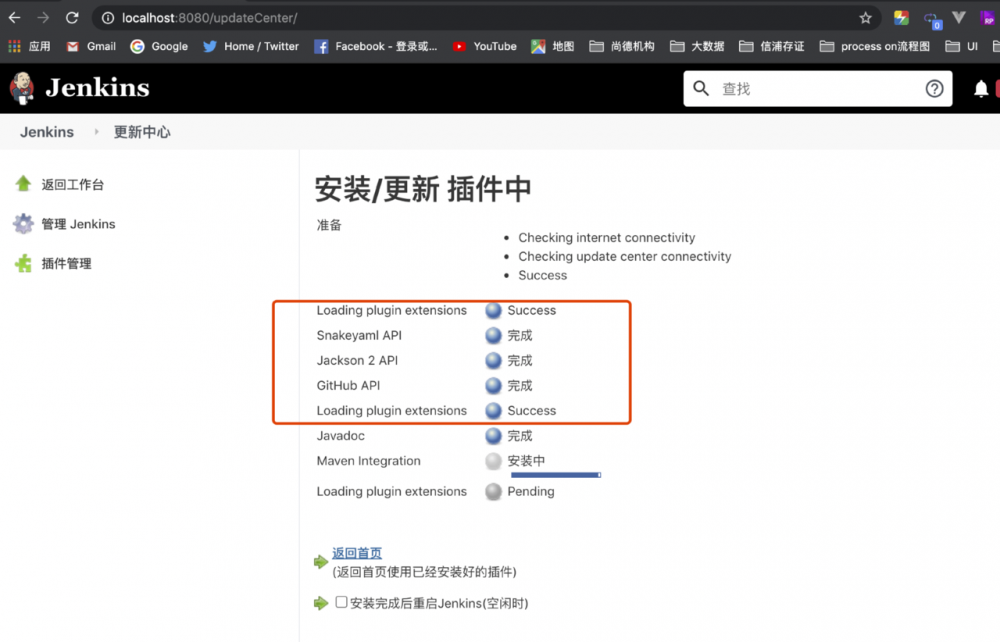Click the 返回首页 link
The image size is (1000, 642).
click(356, 552)
